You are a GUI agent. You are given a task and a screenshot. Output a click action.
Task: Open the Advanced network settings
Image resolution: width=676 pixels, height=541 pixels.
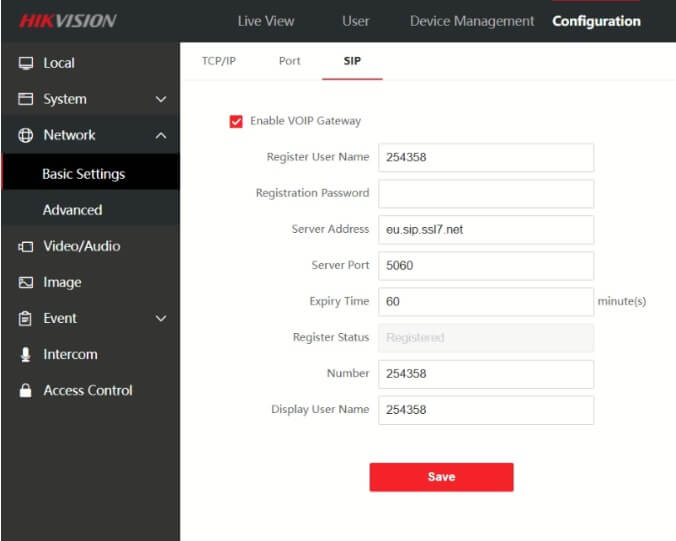(72, 210)
